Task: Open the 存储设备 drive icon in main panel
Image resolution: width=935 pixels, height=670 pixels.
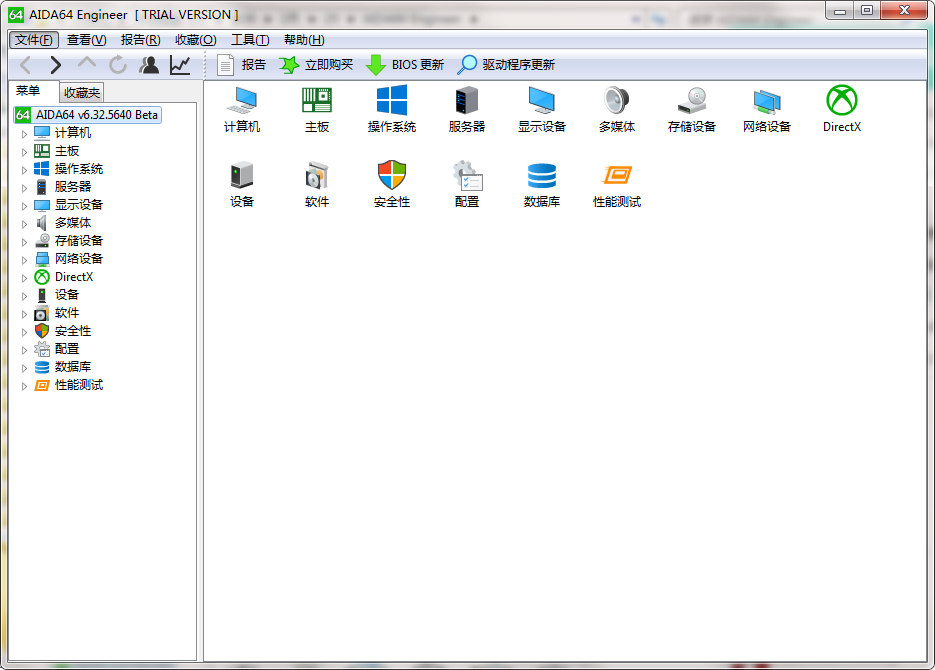Action: click(x=692, y=110)
